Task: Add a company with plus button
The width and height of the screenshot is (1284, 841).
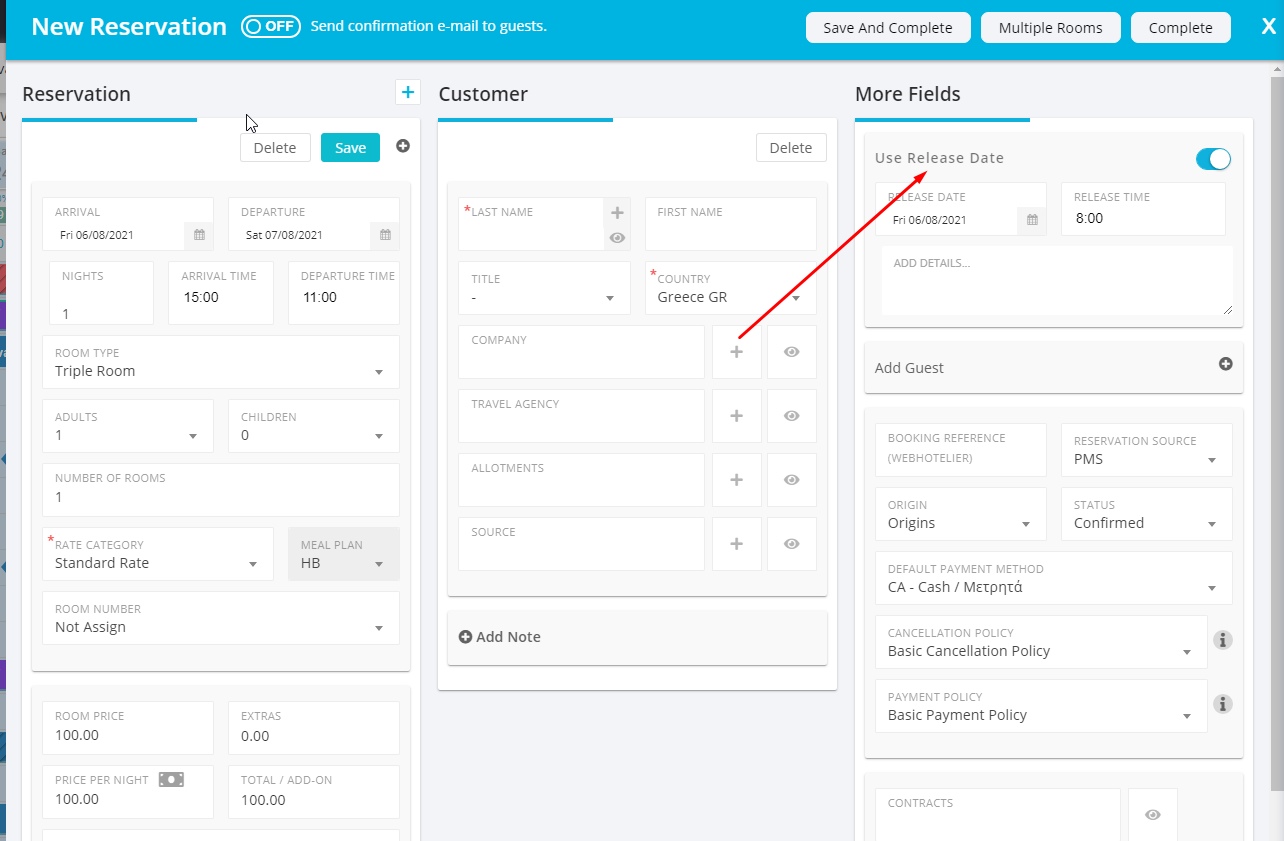Action: pos(737,352)
